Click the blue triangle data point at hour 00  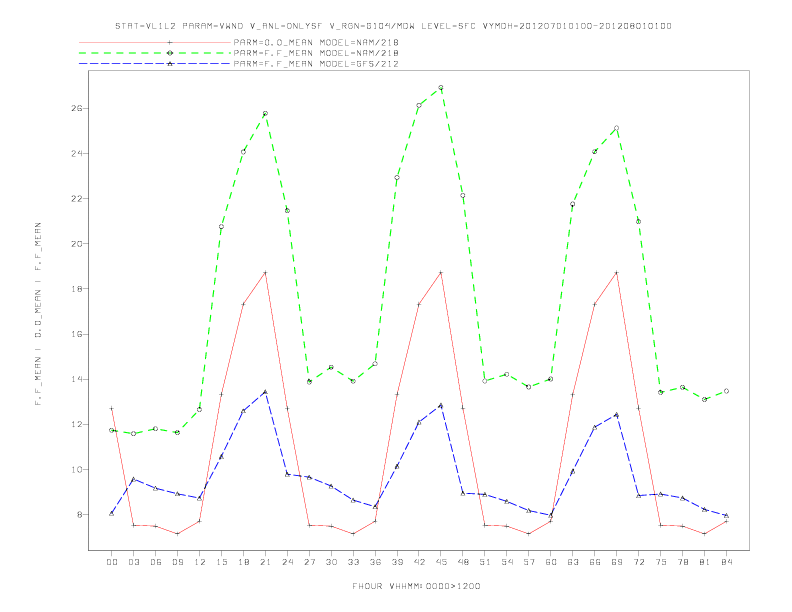pos(112,514)
